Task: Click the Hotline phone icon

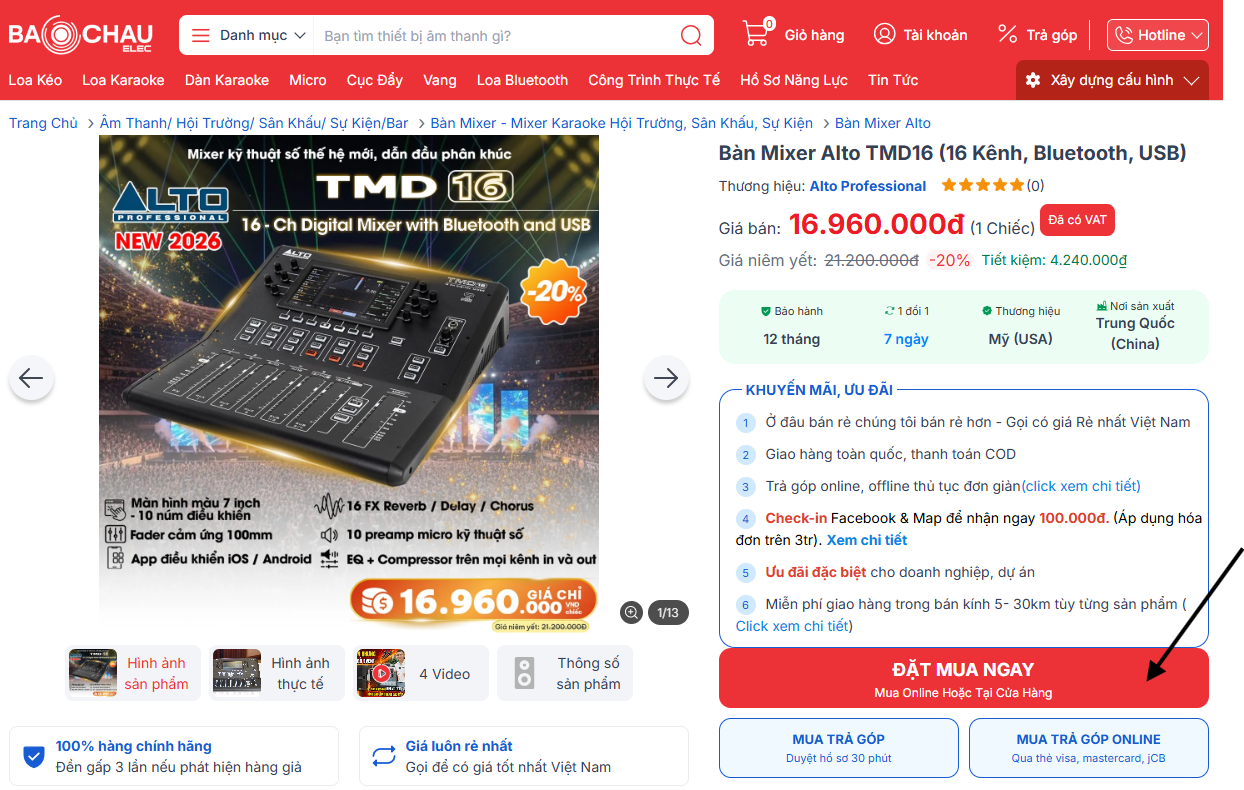Action: click(x=1124, y=35)
